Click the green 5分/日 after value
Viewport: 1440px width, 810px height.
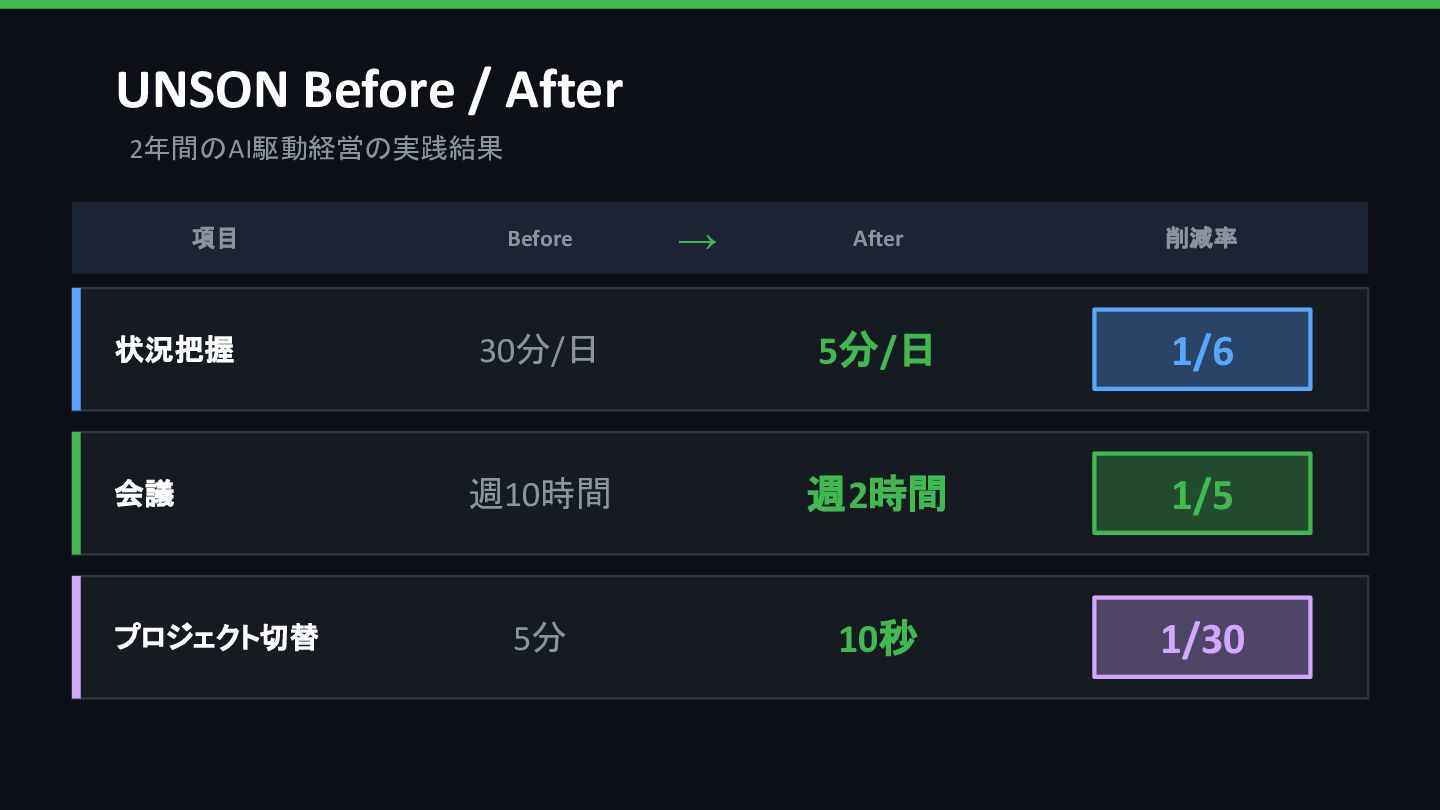point(876,351)
